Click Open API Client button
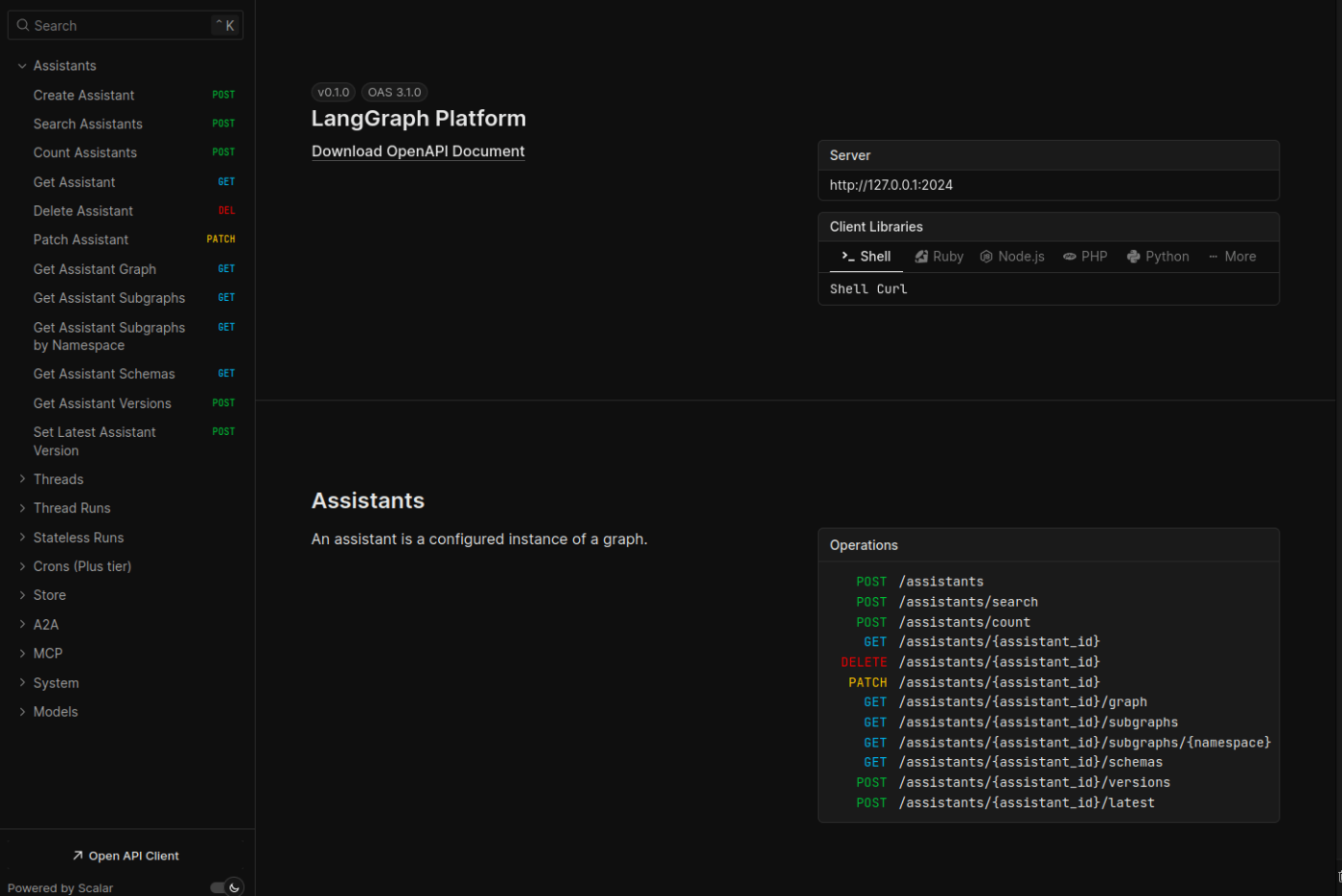 click(126, 856)
